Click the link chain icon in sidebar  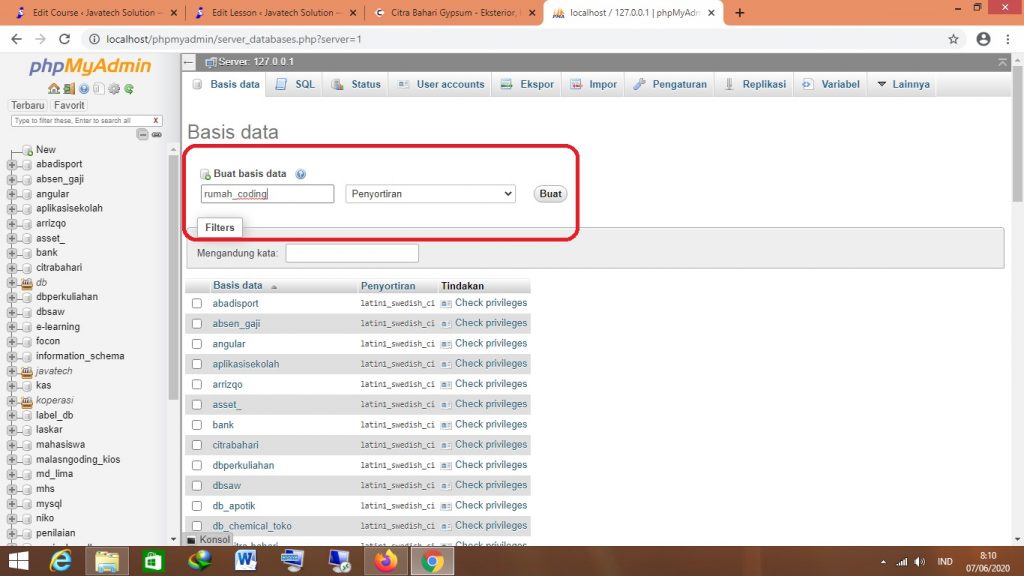[157, 135]
